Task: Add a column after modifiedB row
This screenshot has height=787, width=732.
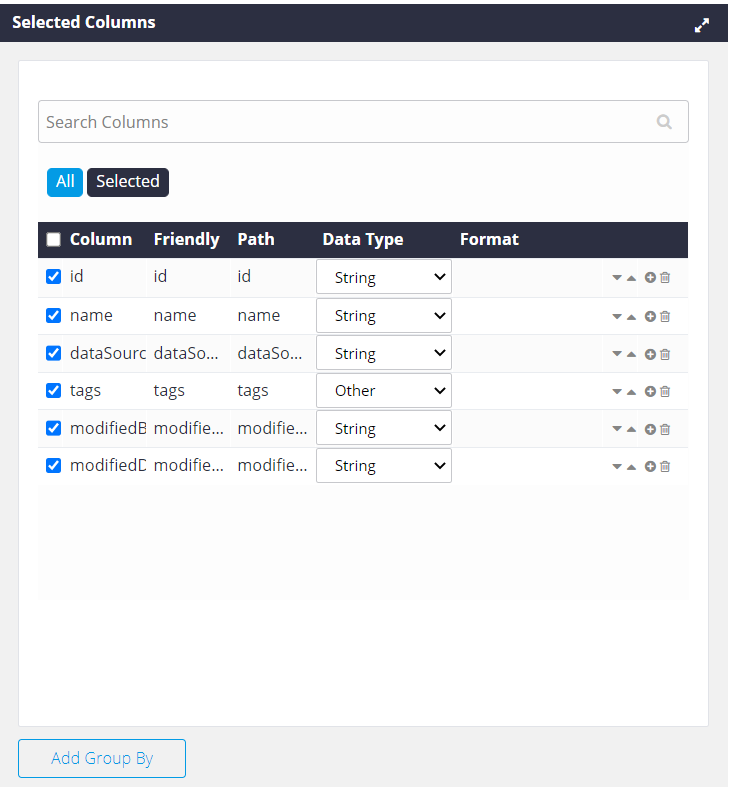Action: [x=650, y=429]
